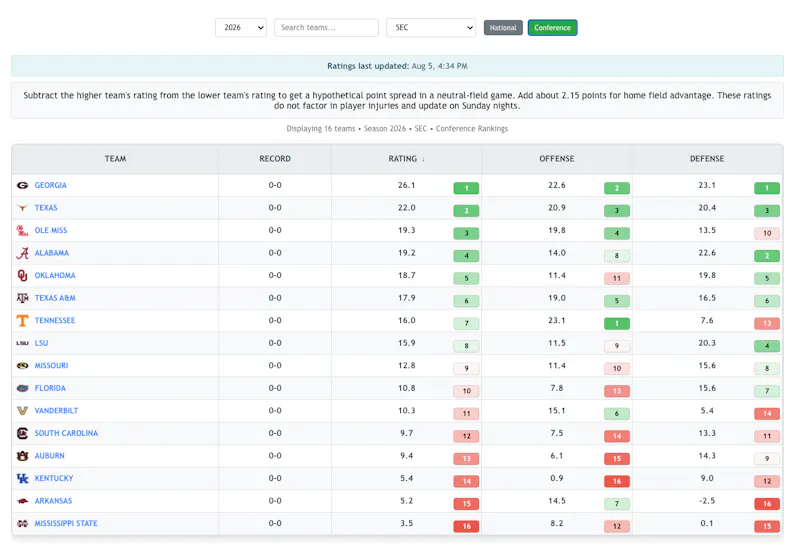Click Kentucky's offense value 0.9
800x550 pixels.
pyautogui.click(x=557, y=479)
